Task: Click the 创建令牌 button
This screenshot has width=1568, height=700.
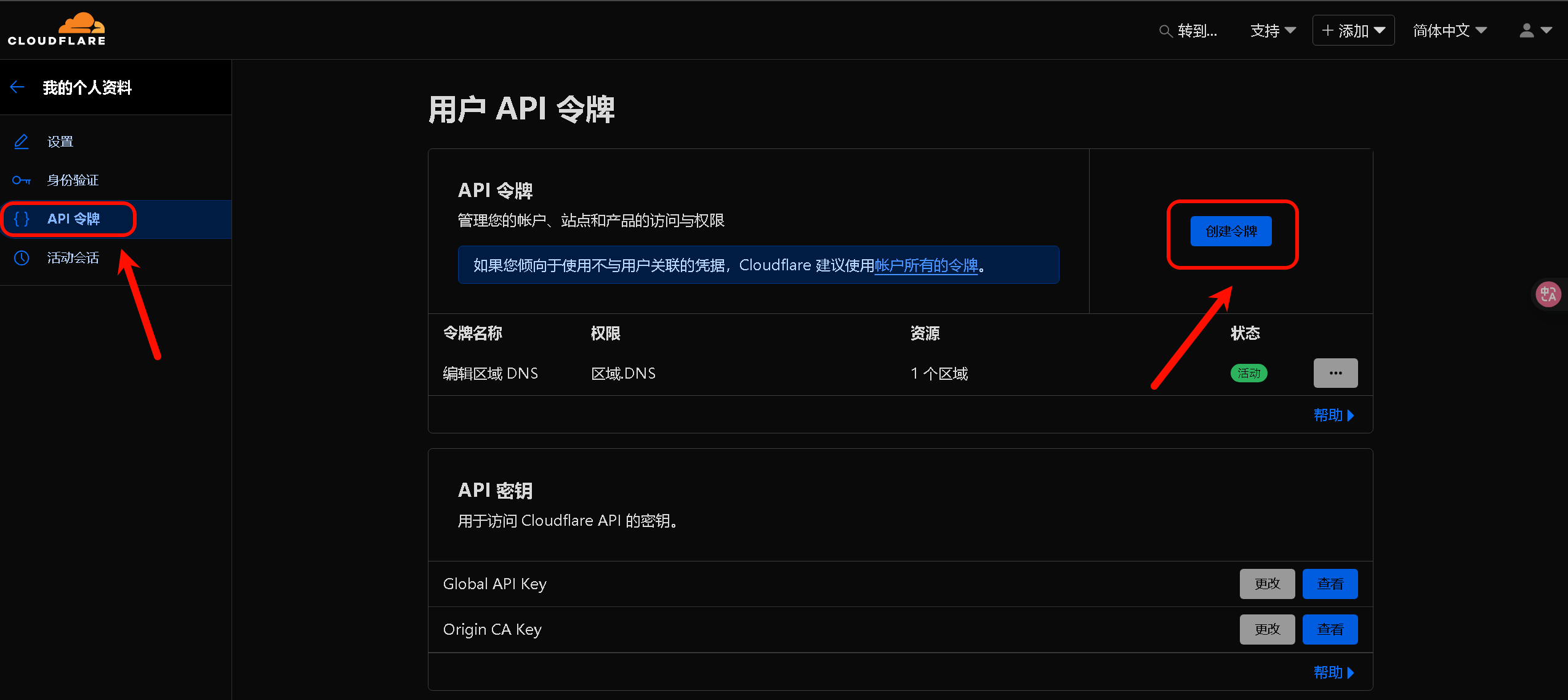Action: pos(1231,231)
